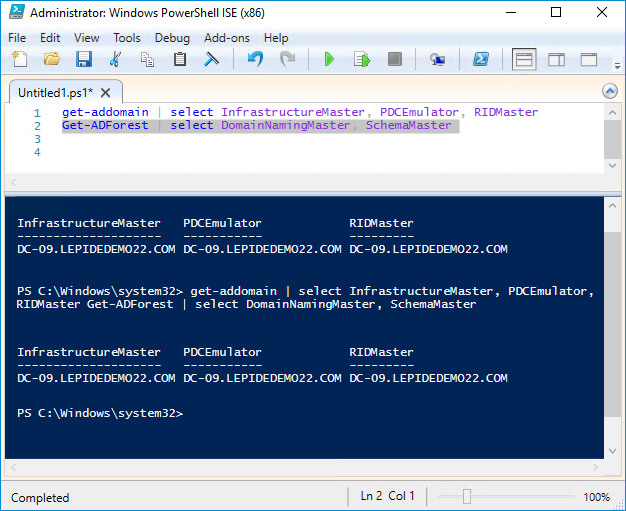Stop operation with the square icon
Screen dimensions: 626x511
point(395,59)
